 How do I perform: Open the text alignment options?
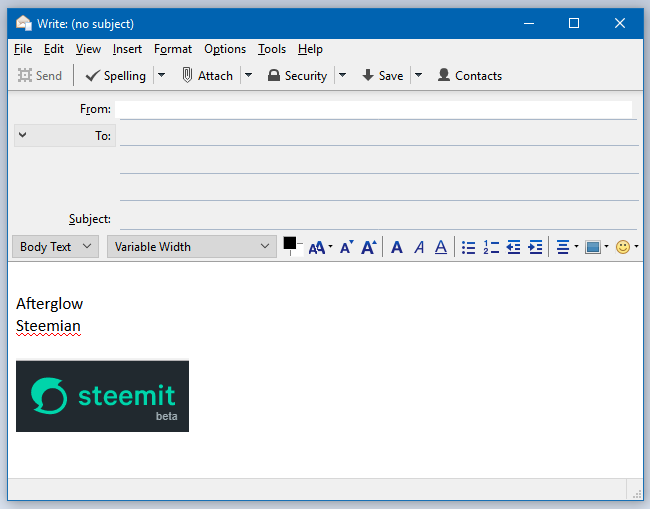[x=567, y=247]
